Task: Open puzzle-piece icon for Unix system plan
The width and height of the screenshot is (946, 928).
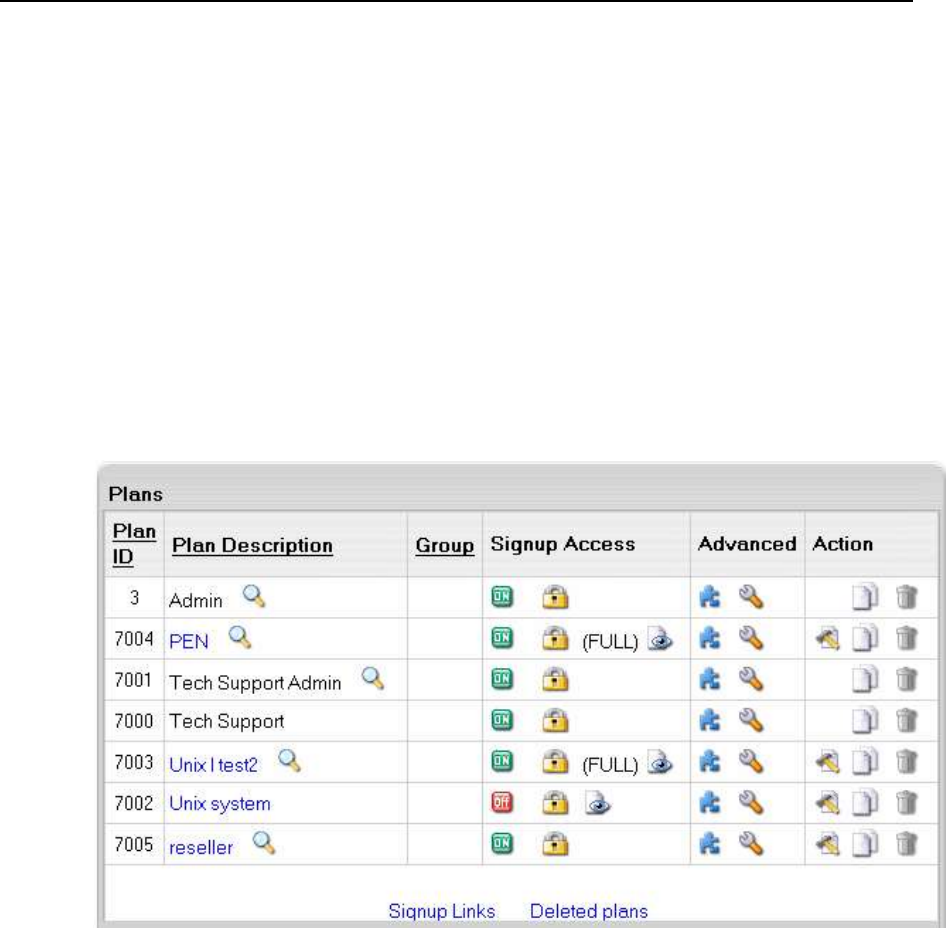Action: point(710,802)
